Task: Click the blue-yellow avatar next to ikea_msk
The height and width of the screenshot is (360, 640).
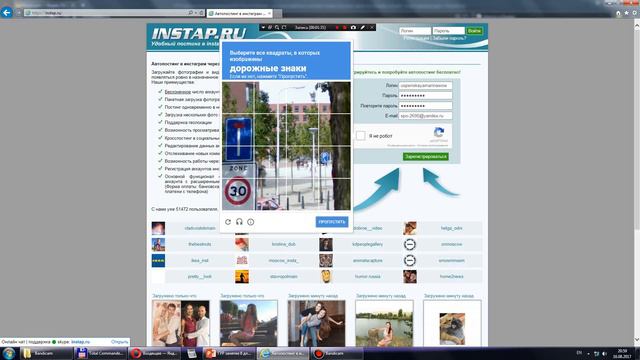Action: 158,260
